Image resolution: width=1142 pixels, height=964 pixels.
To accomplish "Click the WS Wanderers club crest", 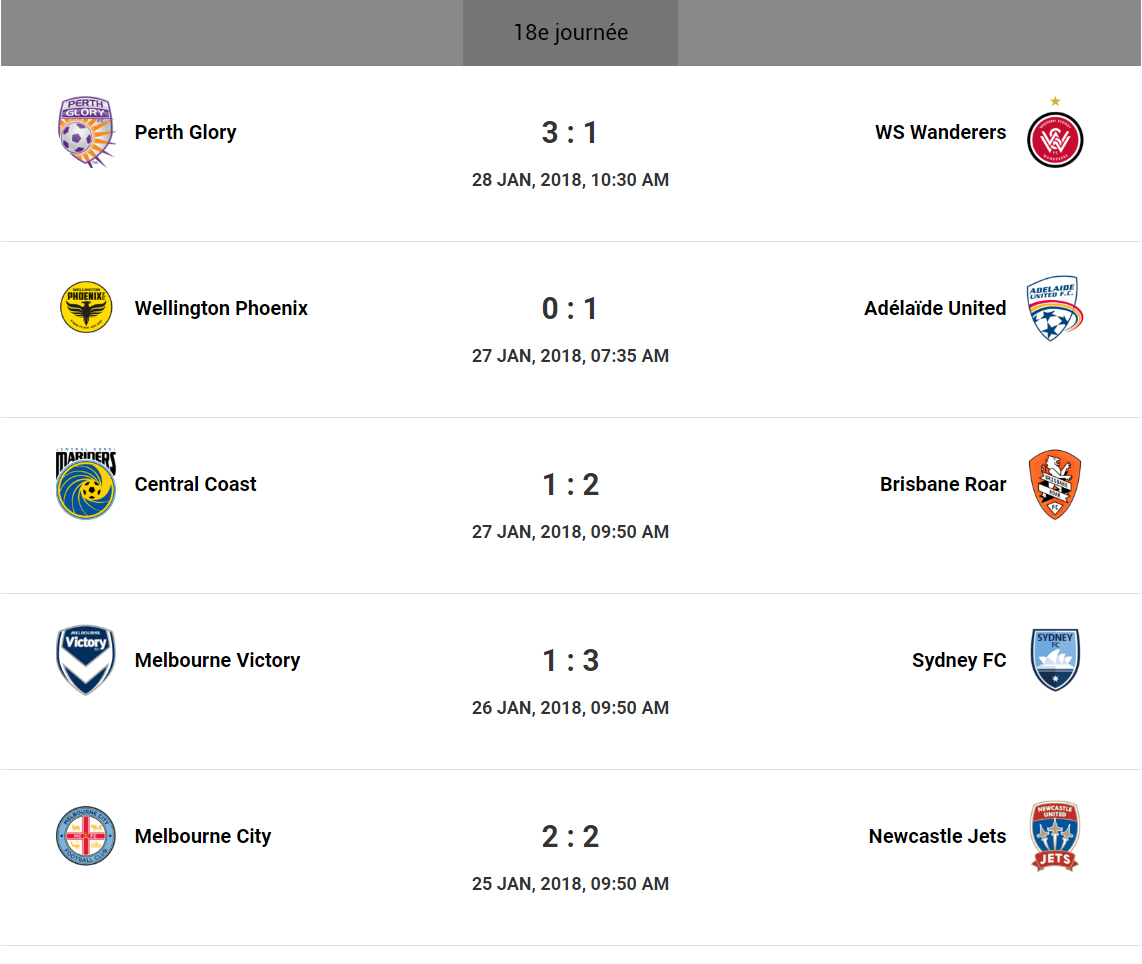I will (1055, 137).
